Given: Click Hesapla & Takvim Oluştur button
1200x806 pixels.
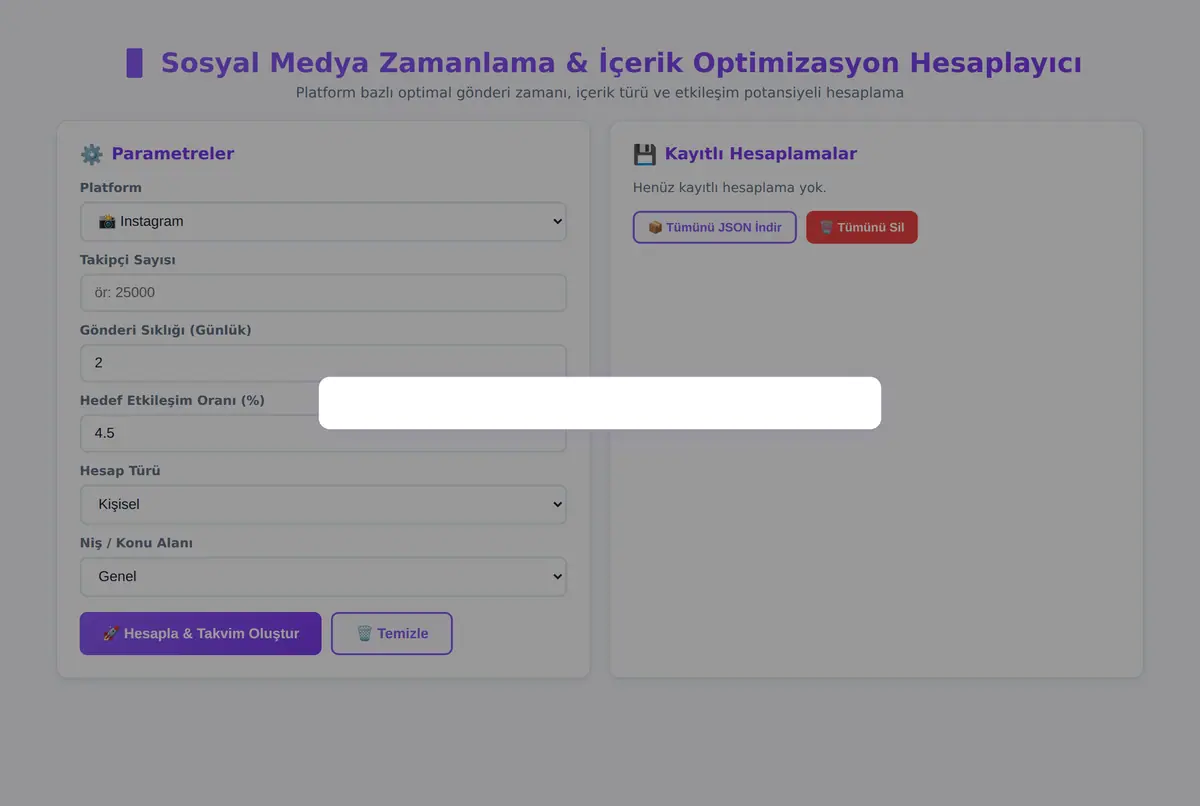Looking at the screenshot, I should (200, 633).
